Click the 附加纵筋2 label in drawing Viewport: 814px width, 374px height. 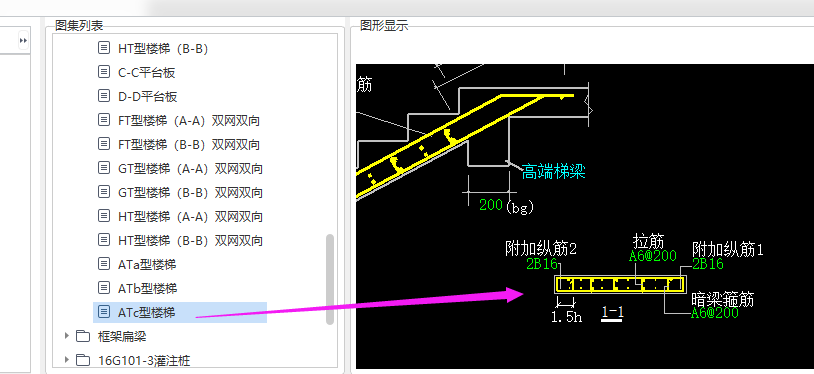point(541,249)
